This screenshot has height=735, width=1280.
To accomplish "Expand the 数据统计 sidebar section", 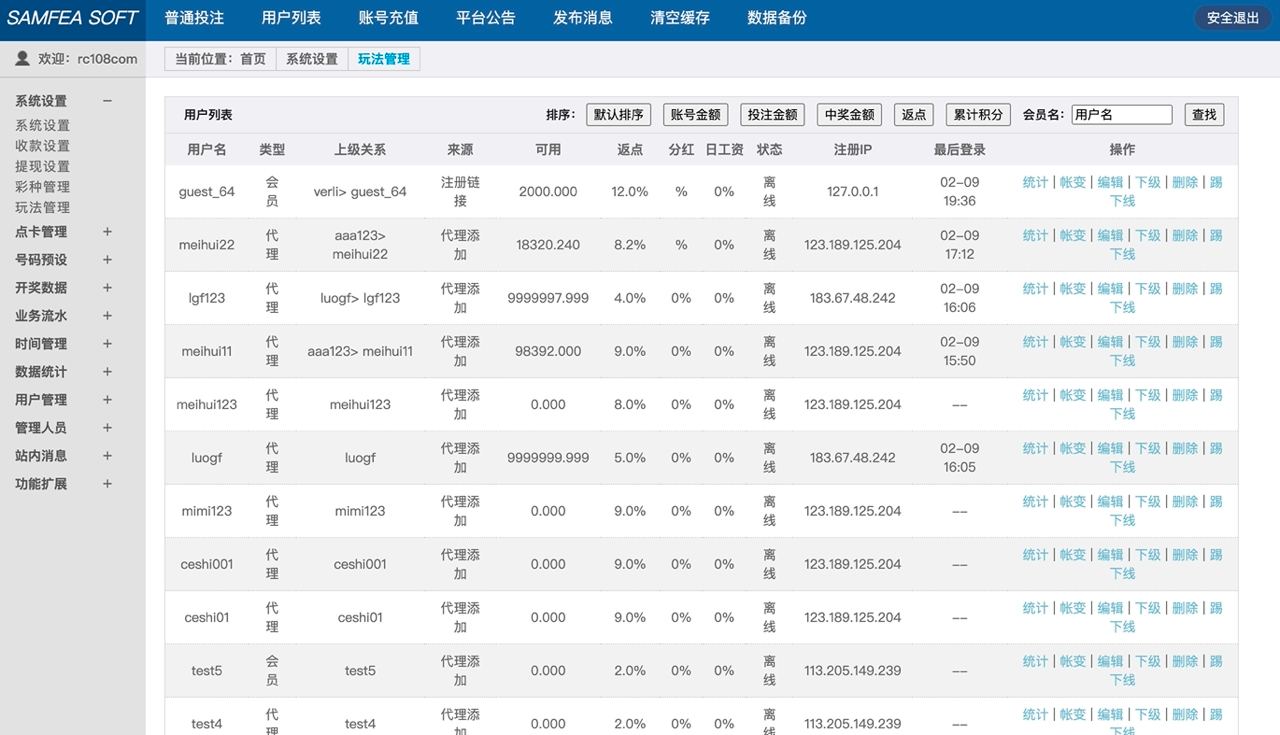I will tap(107, 372).
